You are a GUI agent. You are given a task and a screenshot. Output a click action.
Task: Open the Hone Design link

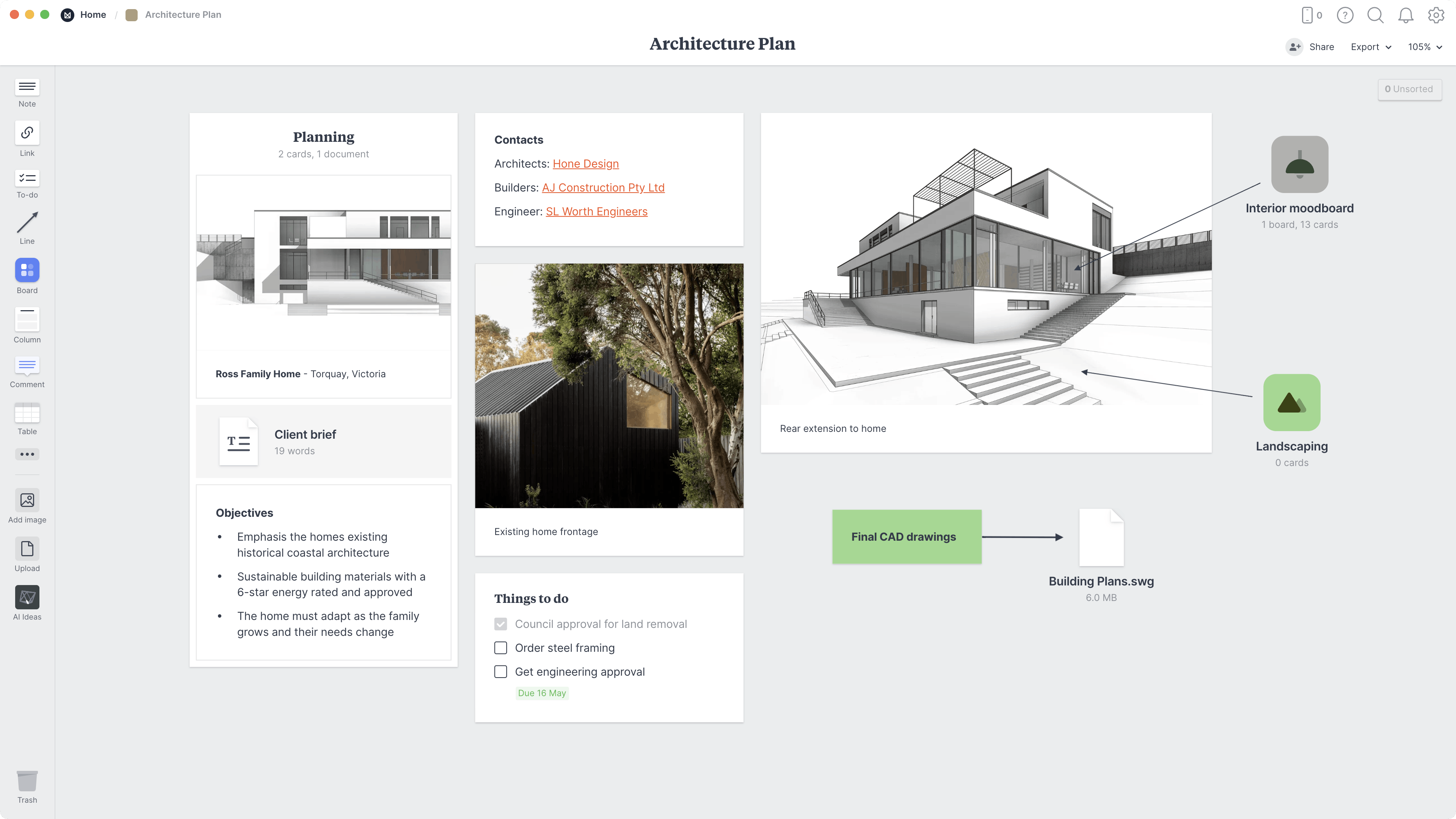point(585,163)
